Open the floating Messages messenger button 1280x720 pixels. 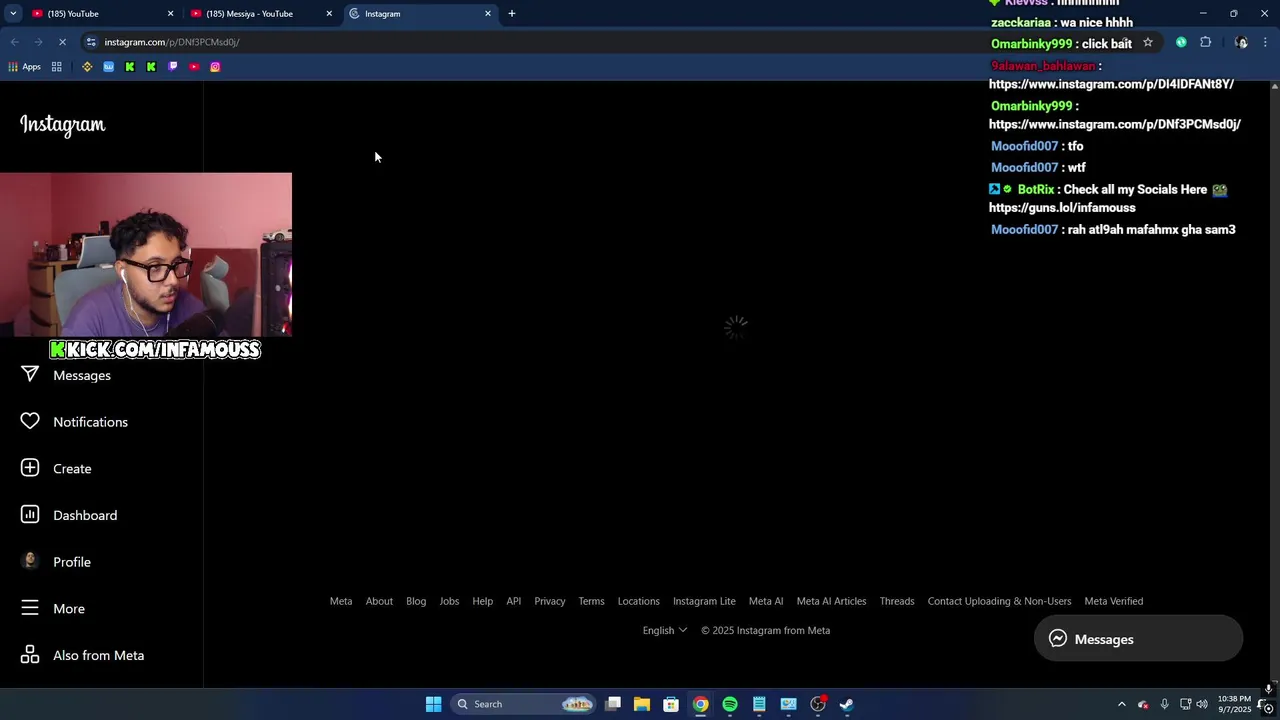pos(1138,639)
